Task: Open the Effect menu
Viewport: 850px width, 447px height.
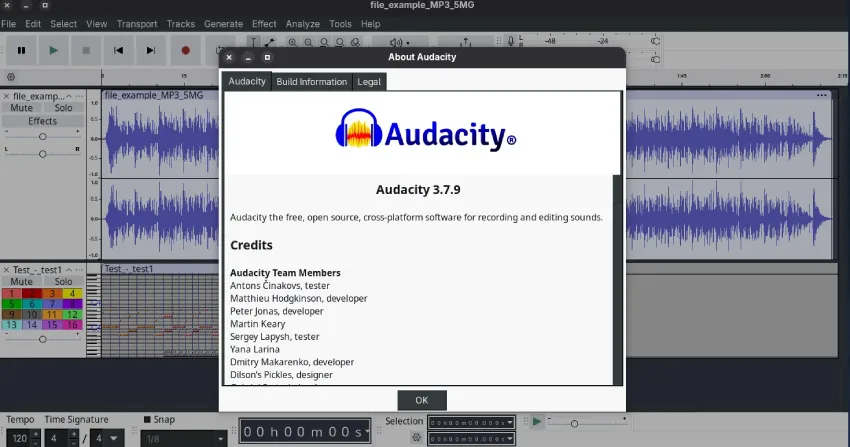Action: point(264,24)
